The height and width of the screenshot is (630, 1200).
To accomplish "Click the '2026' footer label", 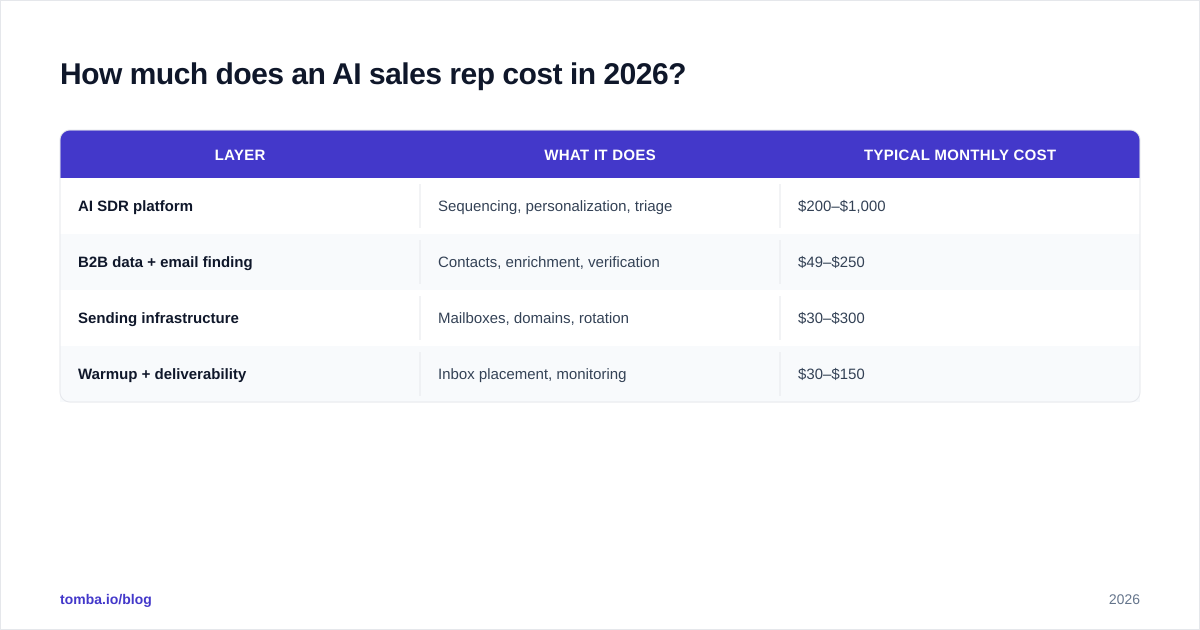I will click(x=1124, y=599).
